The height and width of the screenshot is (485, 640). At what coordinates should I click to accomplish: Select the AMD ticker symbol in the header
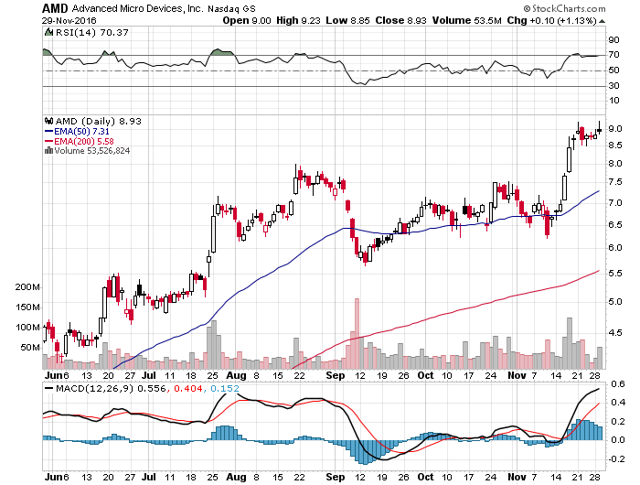(x=56, y=8)
